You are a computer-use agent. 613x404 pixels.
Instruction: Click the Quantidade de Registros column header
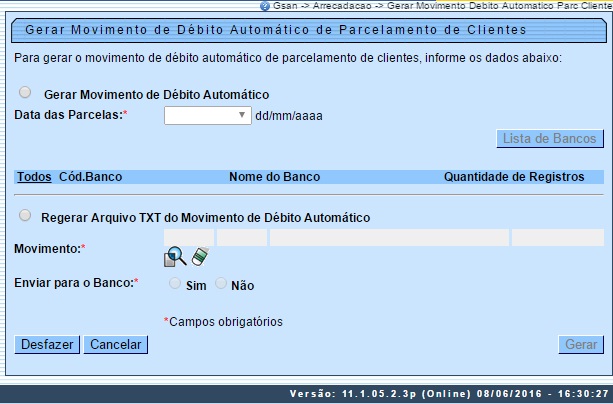click(x=514, y=177)
